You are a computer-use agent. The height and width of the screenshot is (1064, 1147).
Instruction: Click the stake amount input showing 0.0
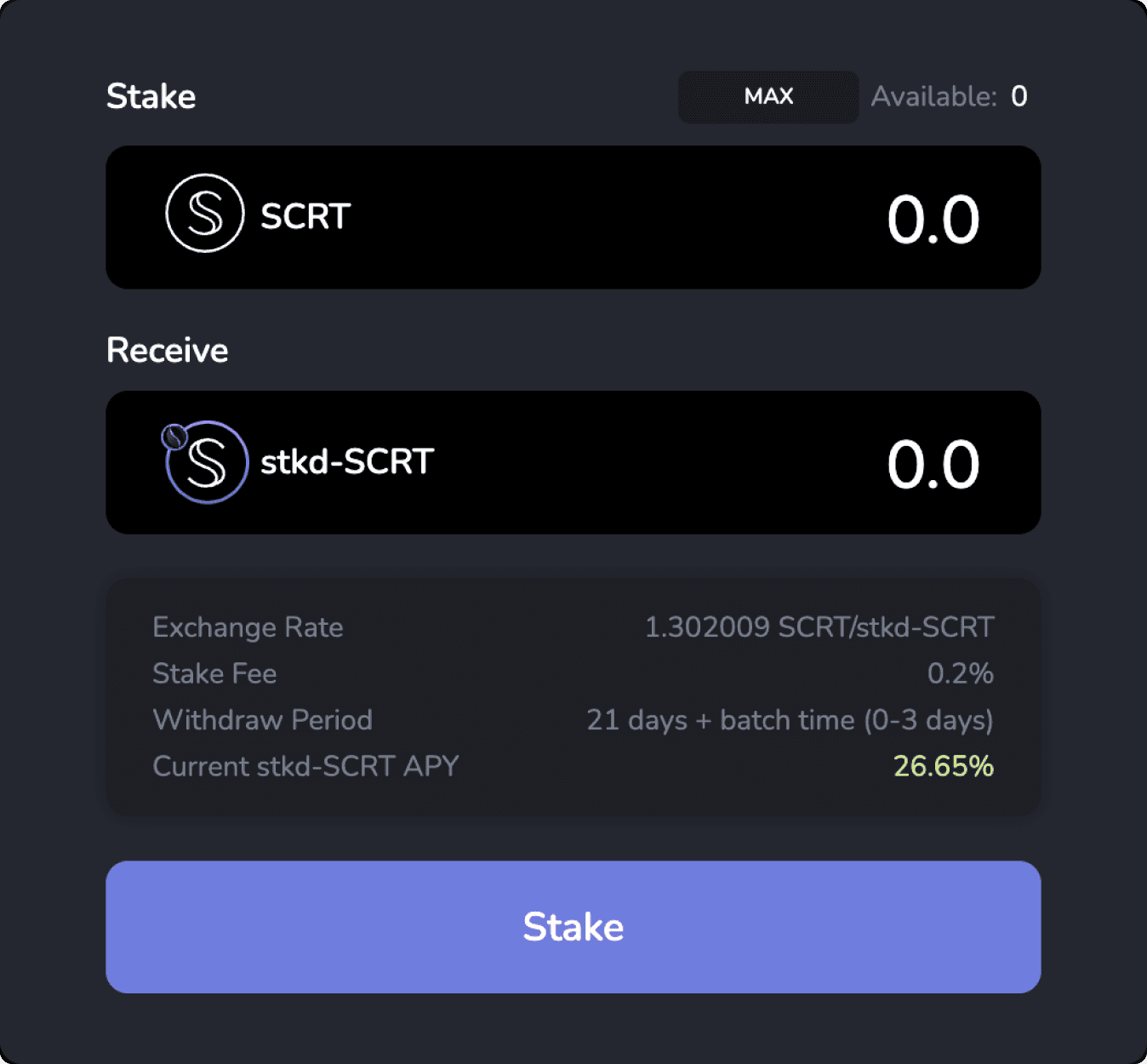(933, 217)
